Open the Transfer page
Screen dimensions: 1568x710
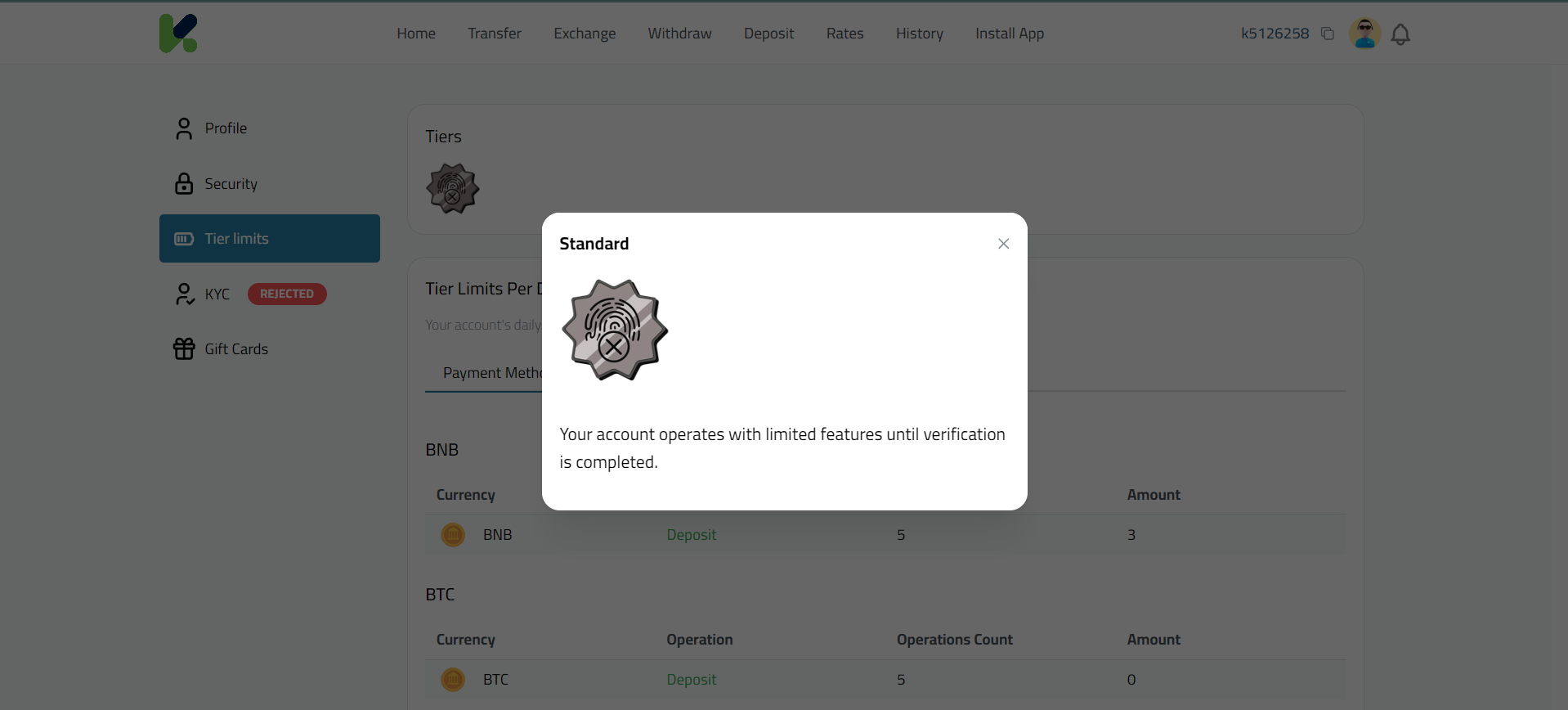tap(495, 34)
